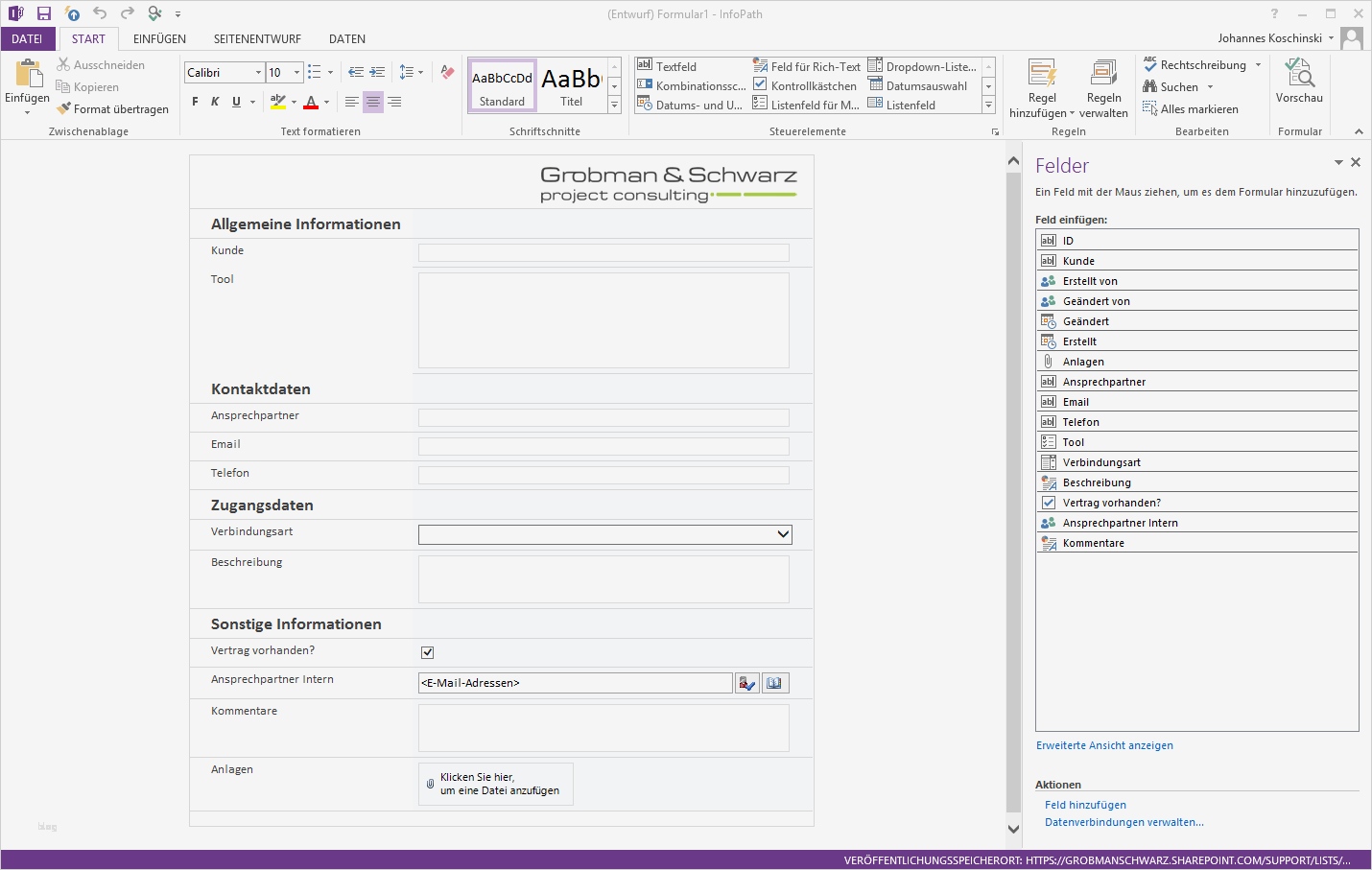
Task: Expand the font size dropdown
Action: pyautogui.click(x=296, y=73)
